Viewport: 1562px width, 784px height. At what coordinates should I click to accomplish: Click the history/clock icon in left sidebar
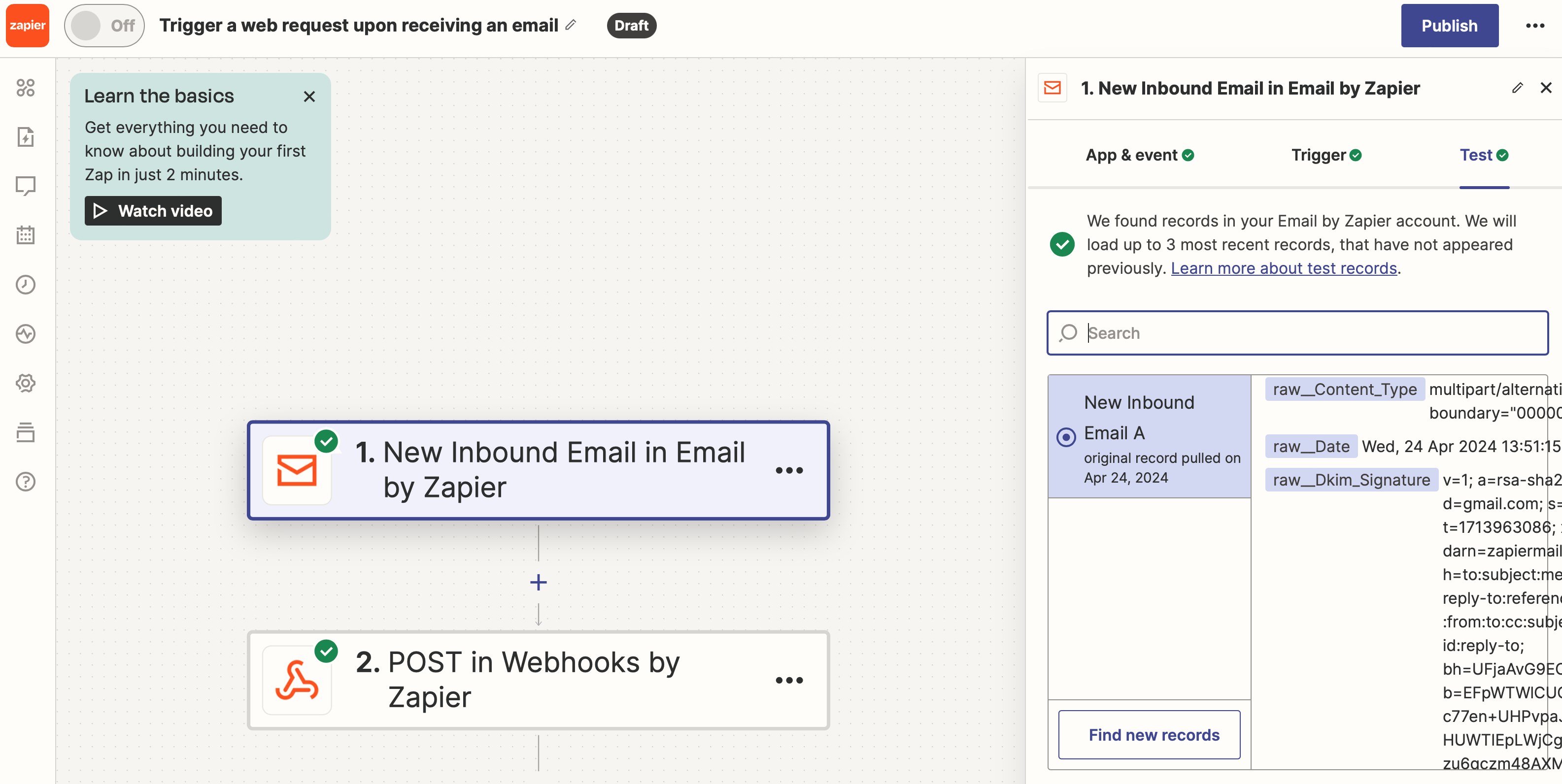pos(26,284)
